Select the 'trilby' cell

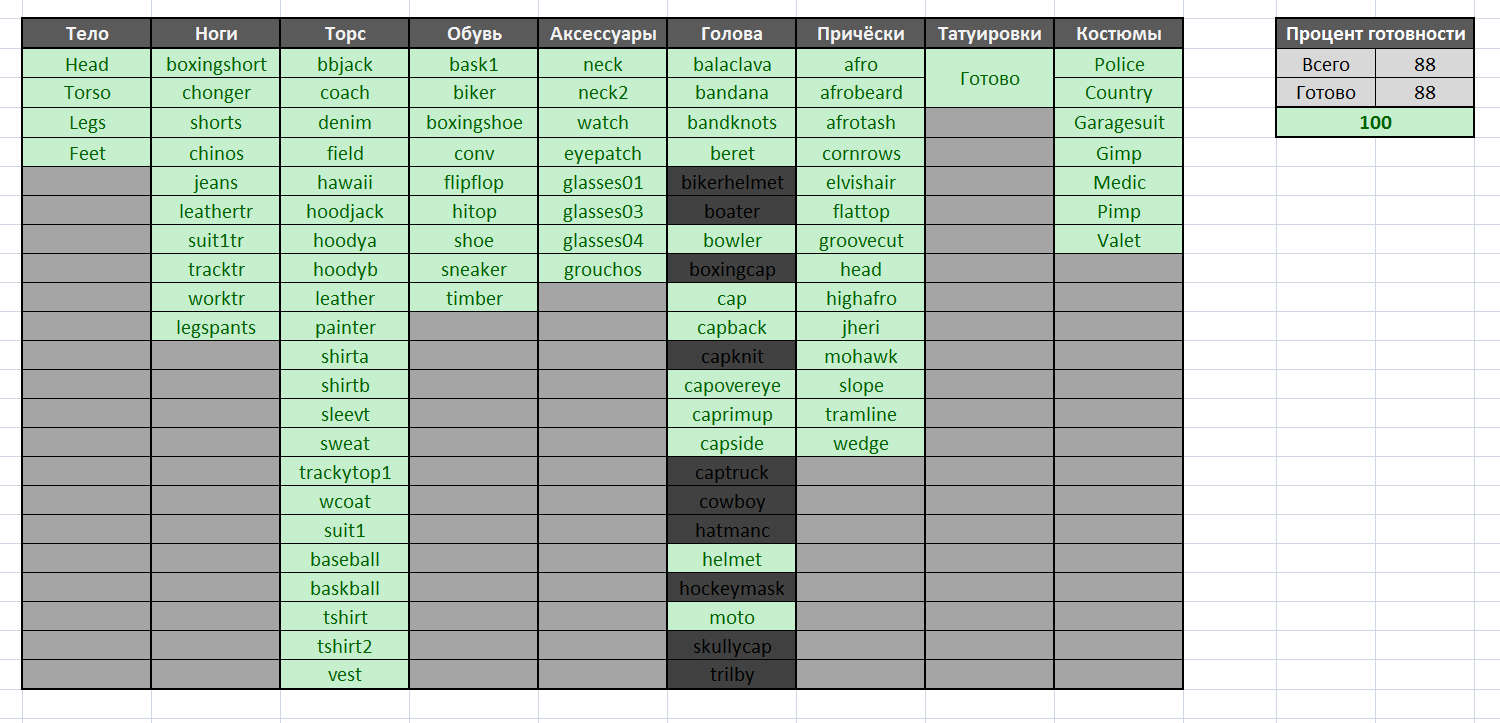click(x=732, y=675)
